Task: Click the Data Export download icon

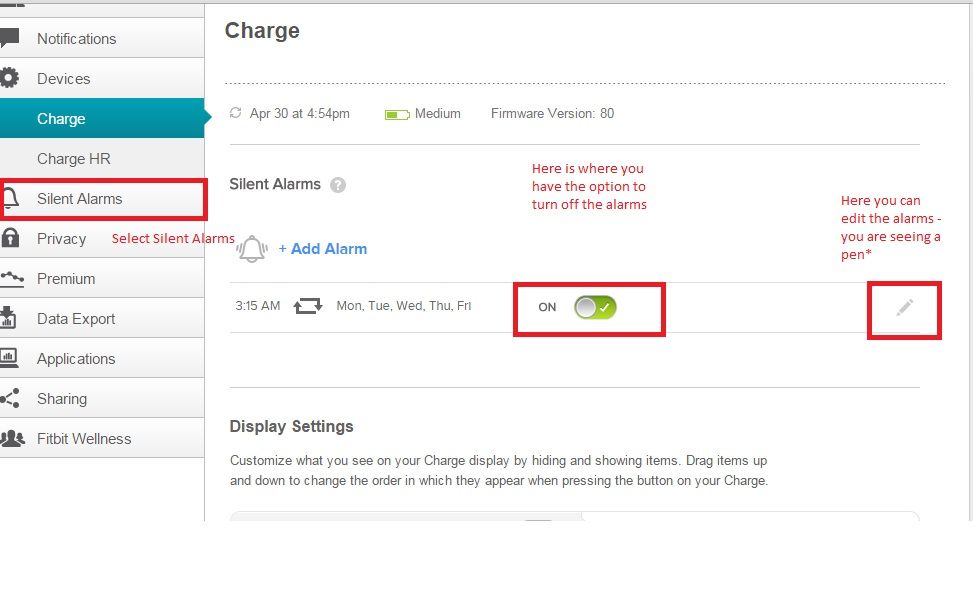Action: (8, 317)
